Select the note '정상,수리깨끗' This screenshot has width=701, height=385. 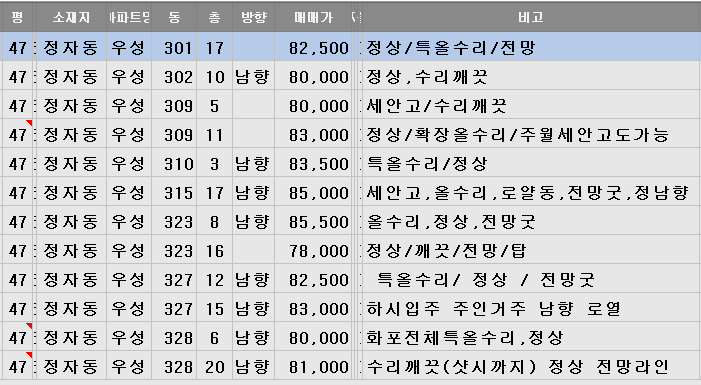coord(426,77)
